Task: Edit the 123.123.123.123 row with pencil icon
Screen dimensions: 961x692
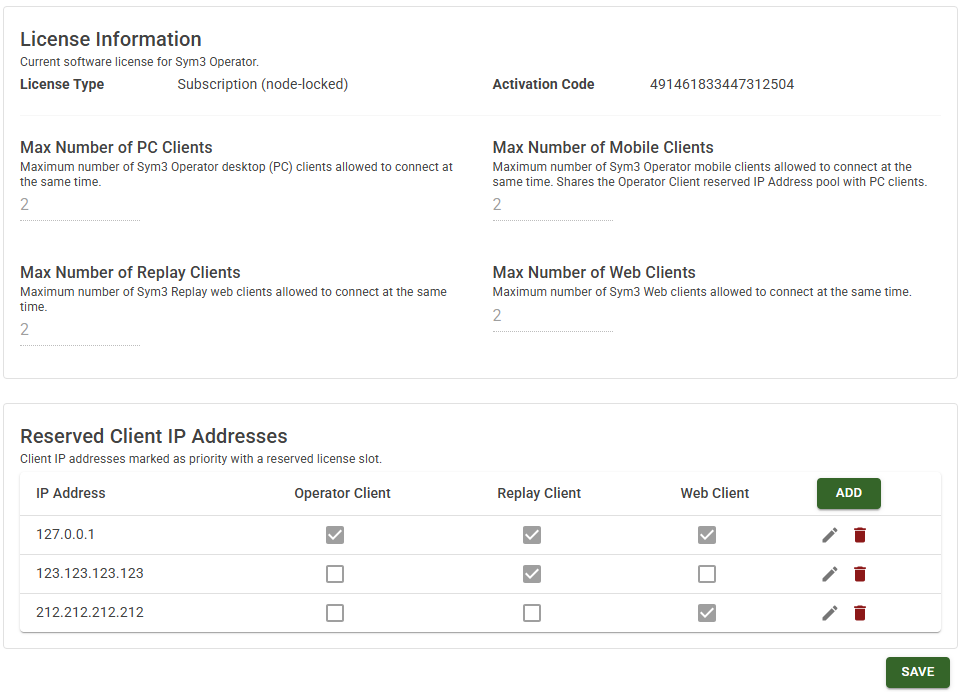Action: tap(829, 574)
